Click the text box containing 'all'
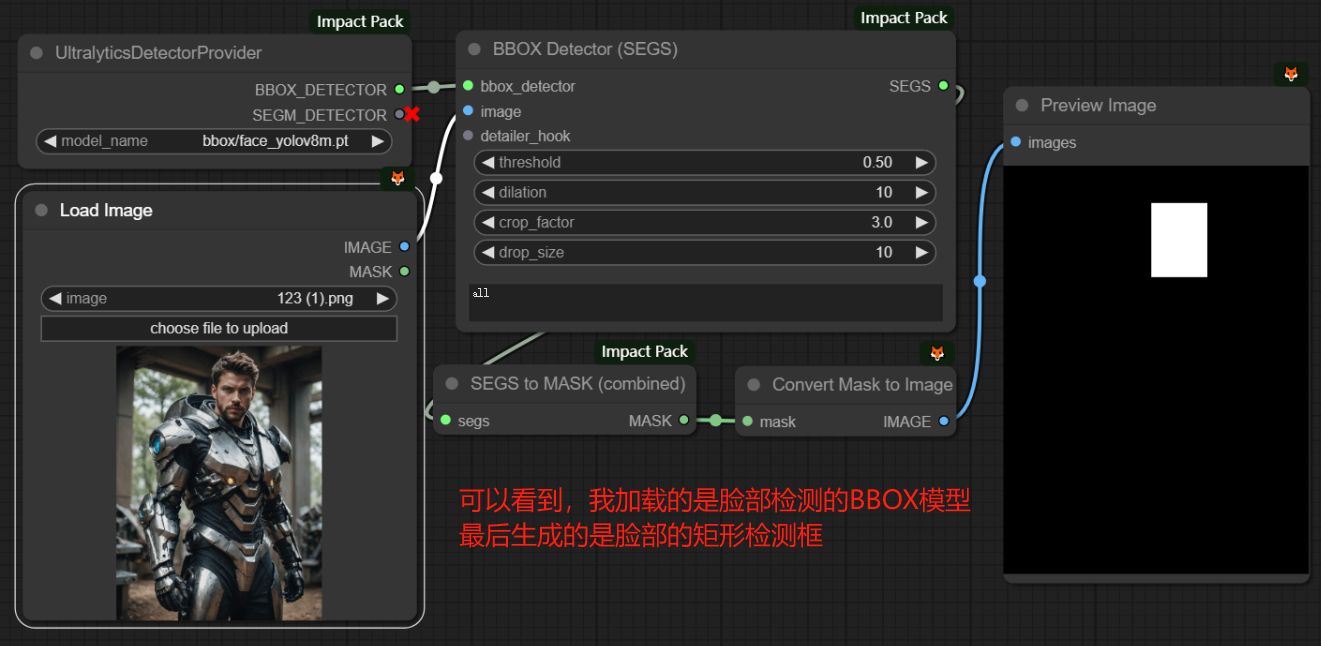1321x646 pixels. click(705, 302)
